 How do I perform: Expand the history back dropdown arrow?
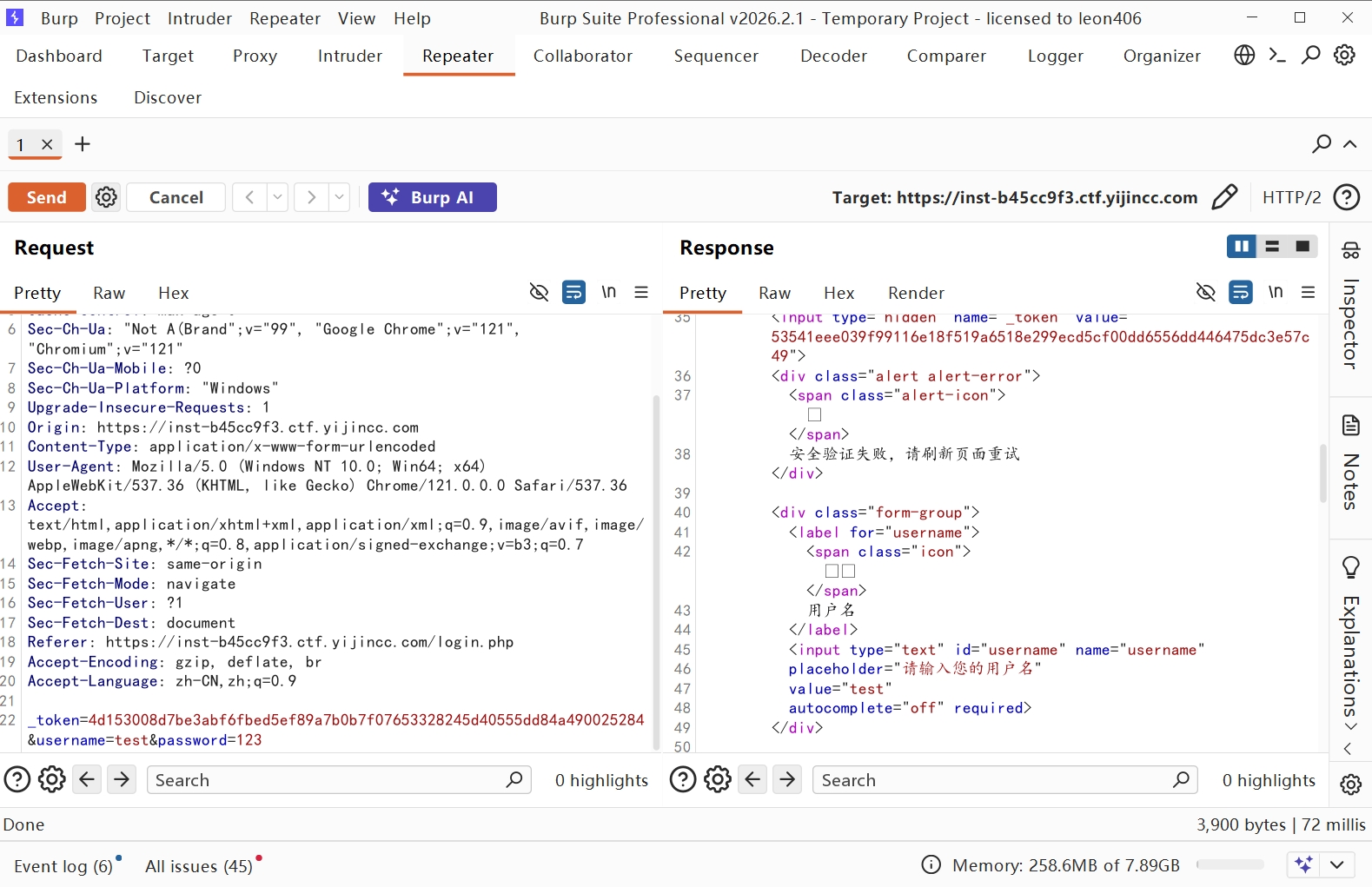pyautogui.click(x=277, y=197)
